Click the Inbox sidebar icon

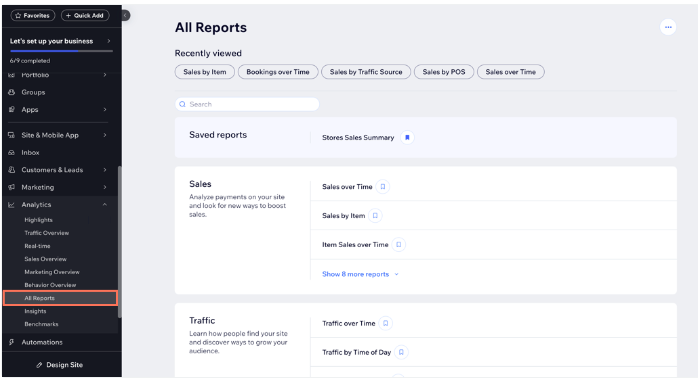pos(12,152)
